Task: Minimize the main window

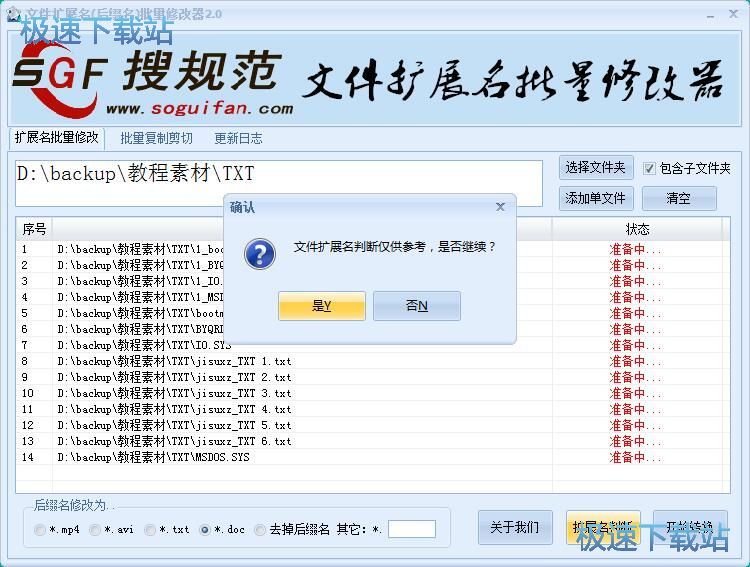Action: 710,15
